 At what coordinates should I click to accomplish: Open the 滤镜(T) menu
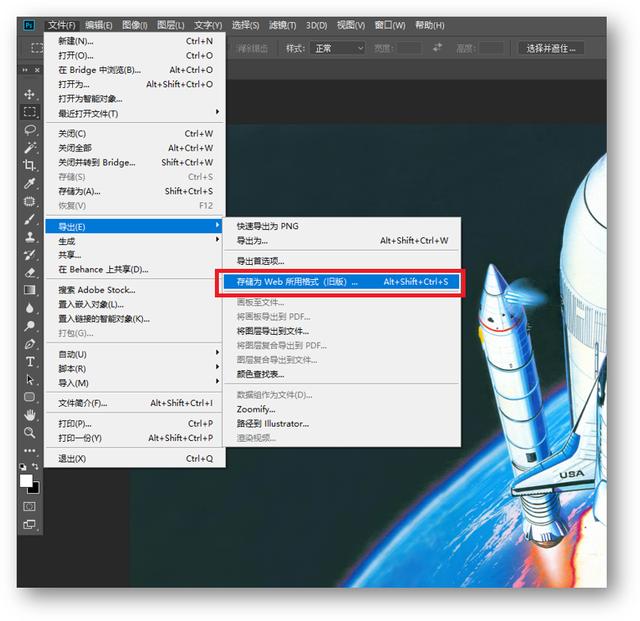click(x=282, y=24)
